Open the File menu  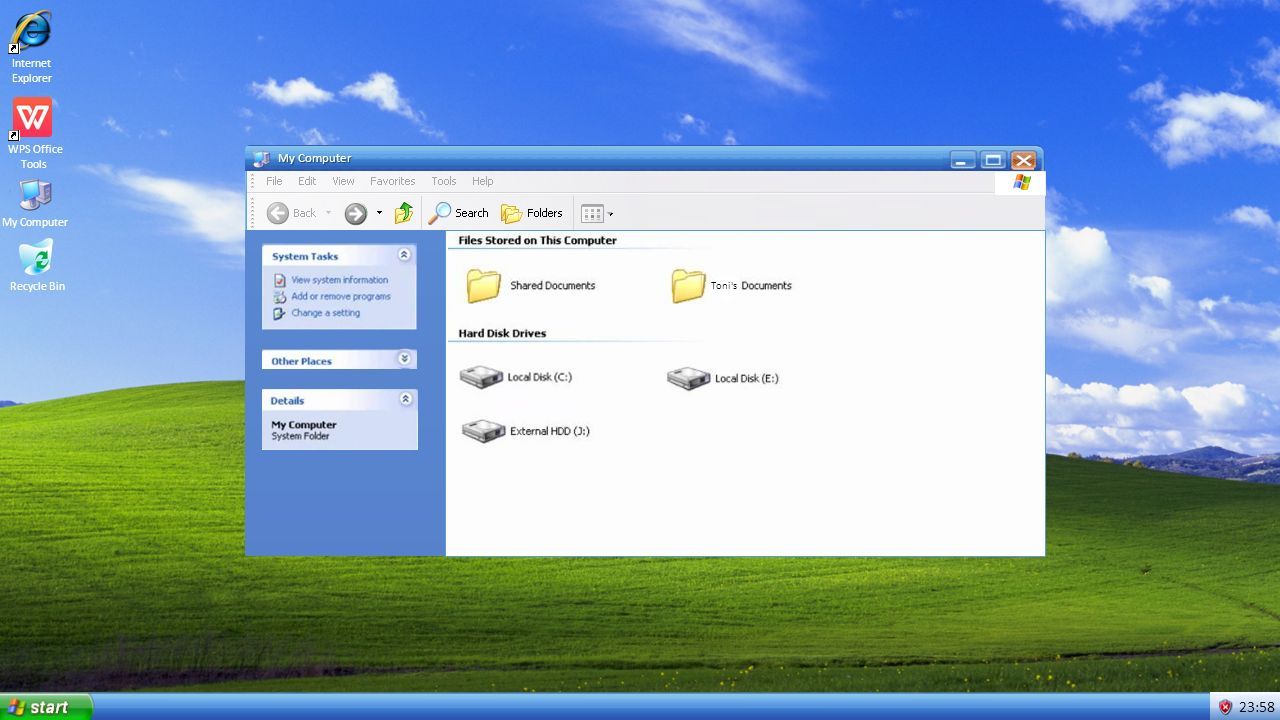274,181
